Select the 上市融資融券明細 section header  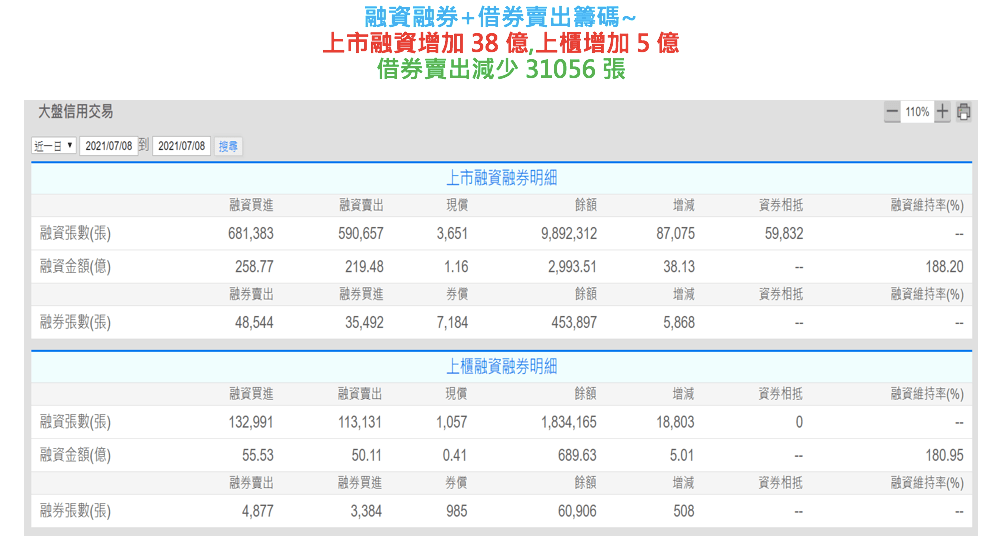click(501, 178)
